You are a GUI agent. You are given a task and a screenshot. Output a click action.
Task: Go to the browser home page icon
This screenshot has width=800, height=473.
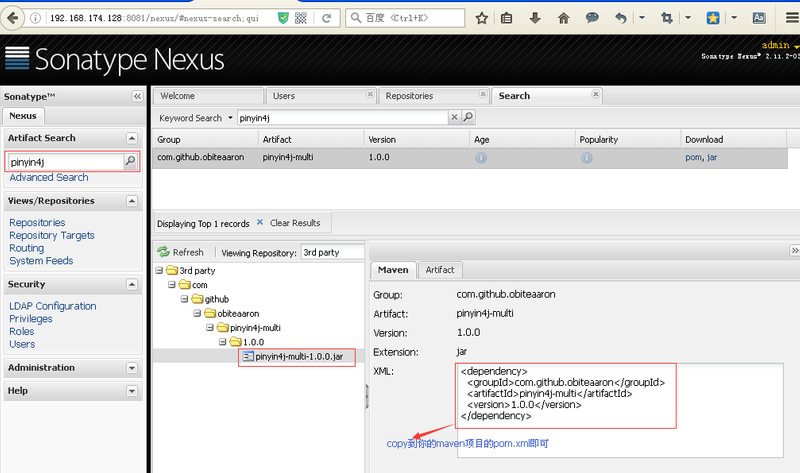pyautogui.click(x=563, y=18)
